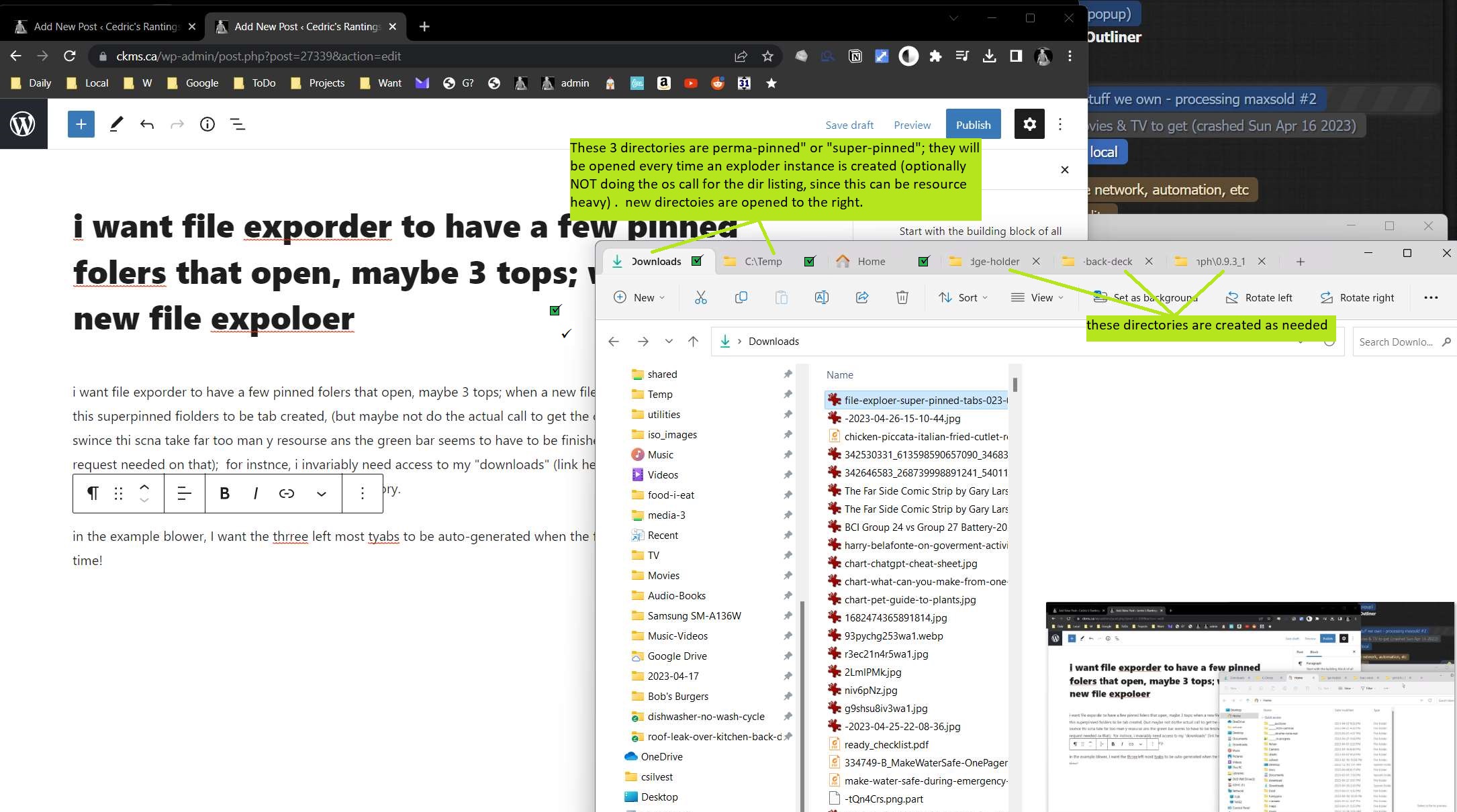This screenshot has width=1457, height=812.
Task: Click the Bold formatting button
Action: tap(224, 494)
